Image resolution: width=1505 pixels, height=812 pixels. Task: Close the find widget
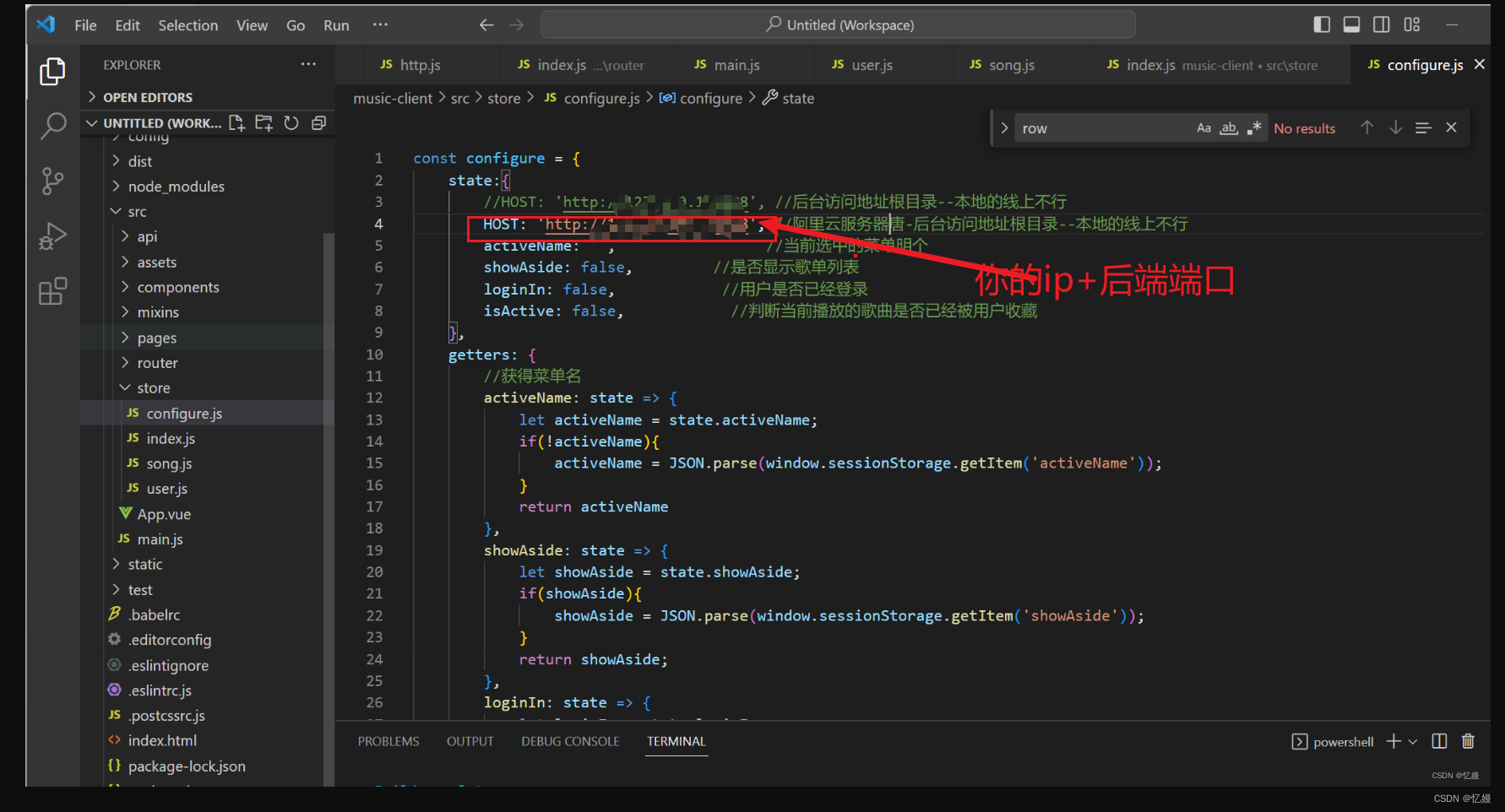[1451, 127]
